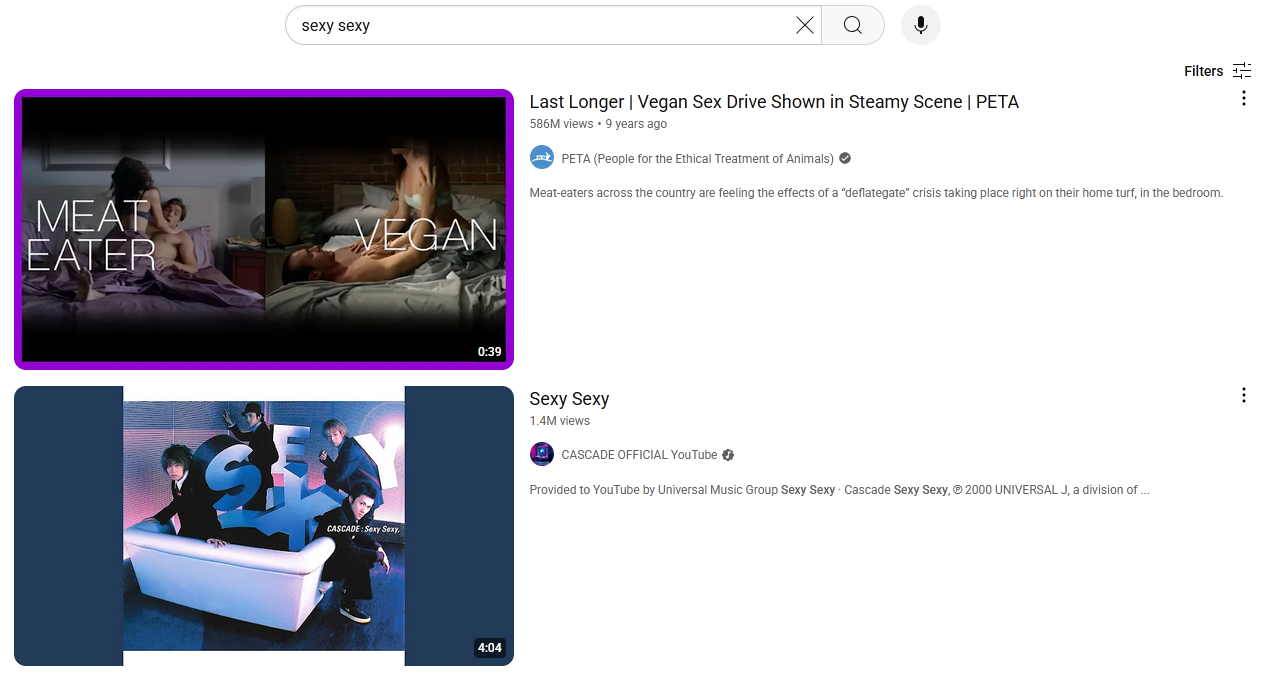Open the 'Last Longer | Vegan Sex Drive' title
Image resolution: width=1267 pixels, height=674 pixels.
774,102
